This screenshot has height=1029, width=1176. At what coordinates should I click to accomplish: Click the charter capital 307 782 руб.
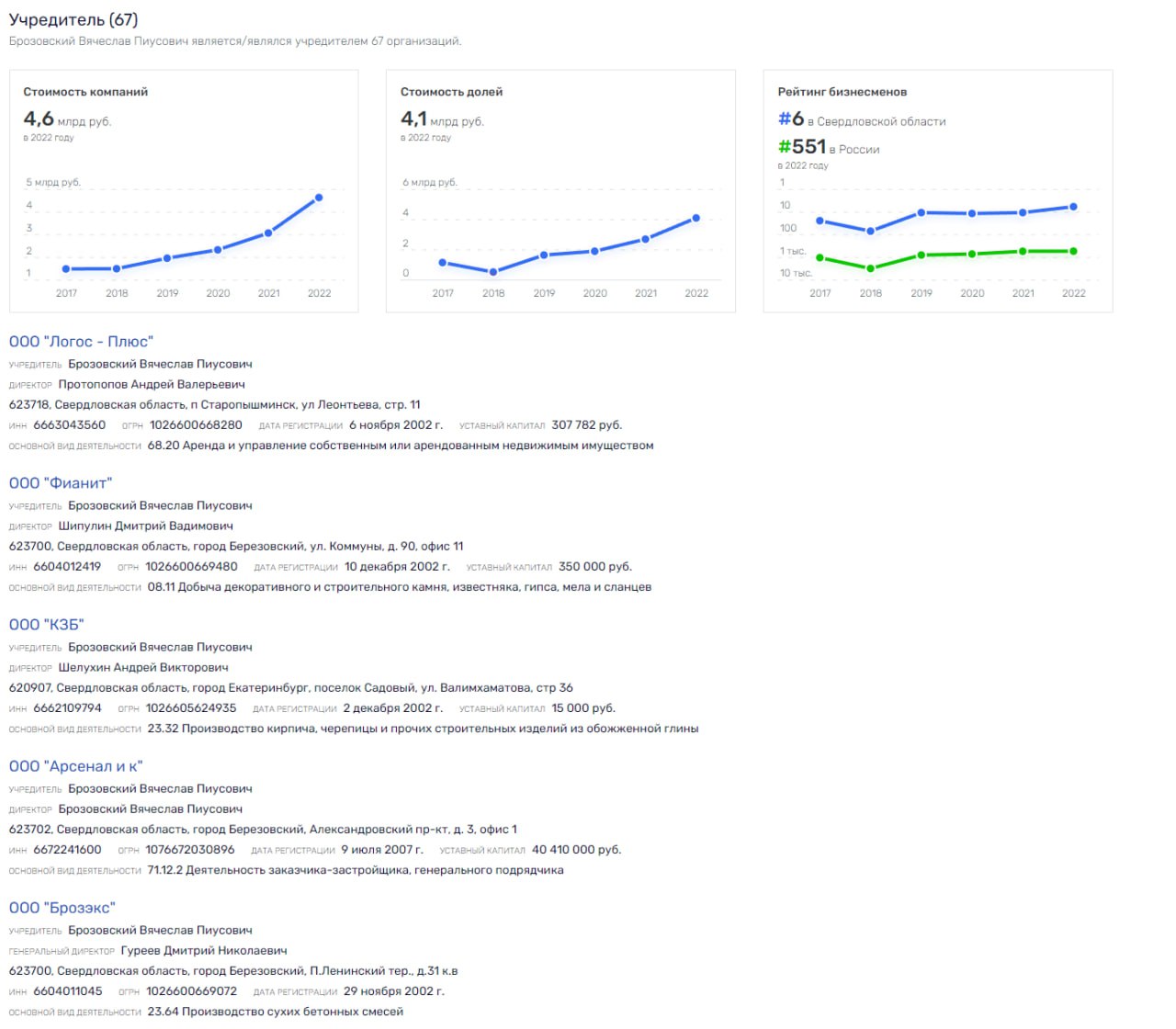coord(587,425)
